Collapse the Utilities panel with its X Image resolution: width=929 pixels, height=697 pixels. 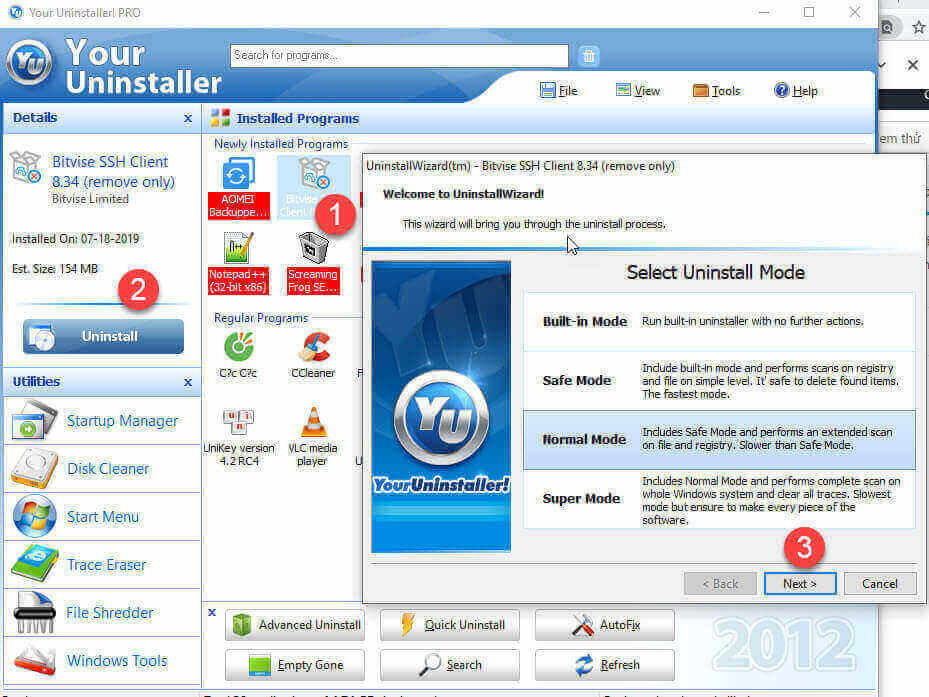(x=188, y=382)
